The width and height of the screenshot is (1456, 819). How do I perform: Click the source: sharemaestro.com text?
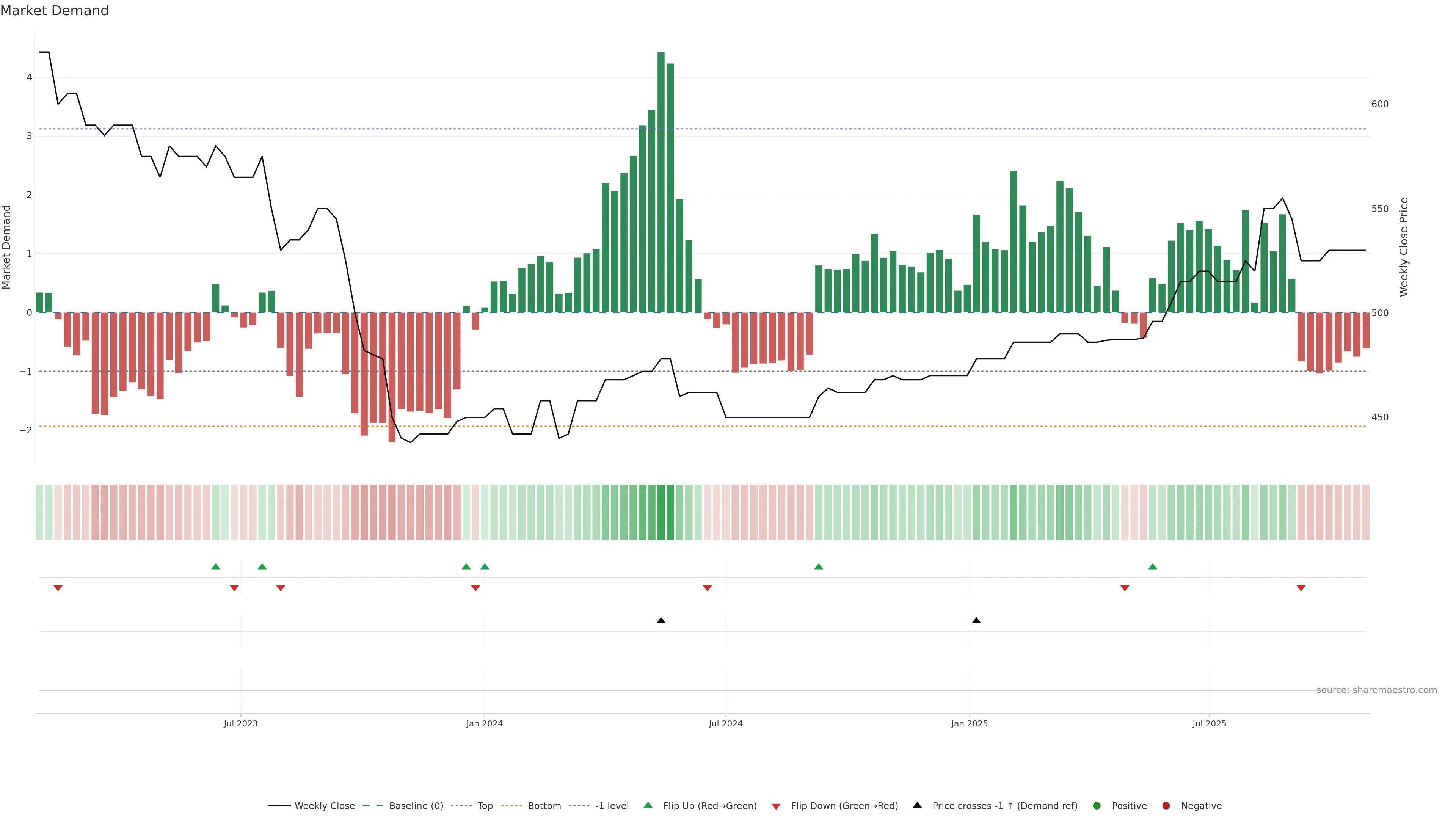pos(1376,690)
